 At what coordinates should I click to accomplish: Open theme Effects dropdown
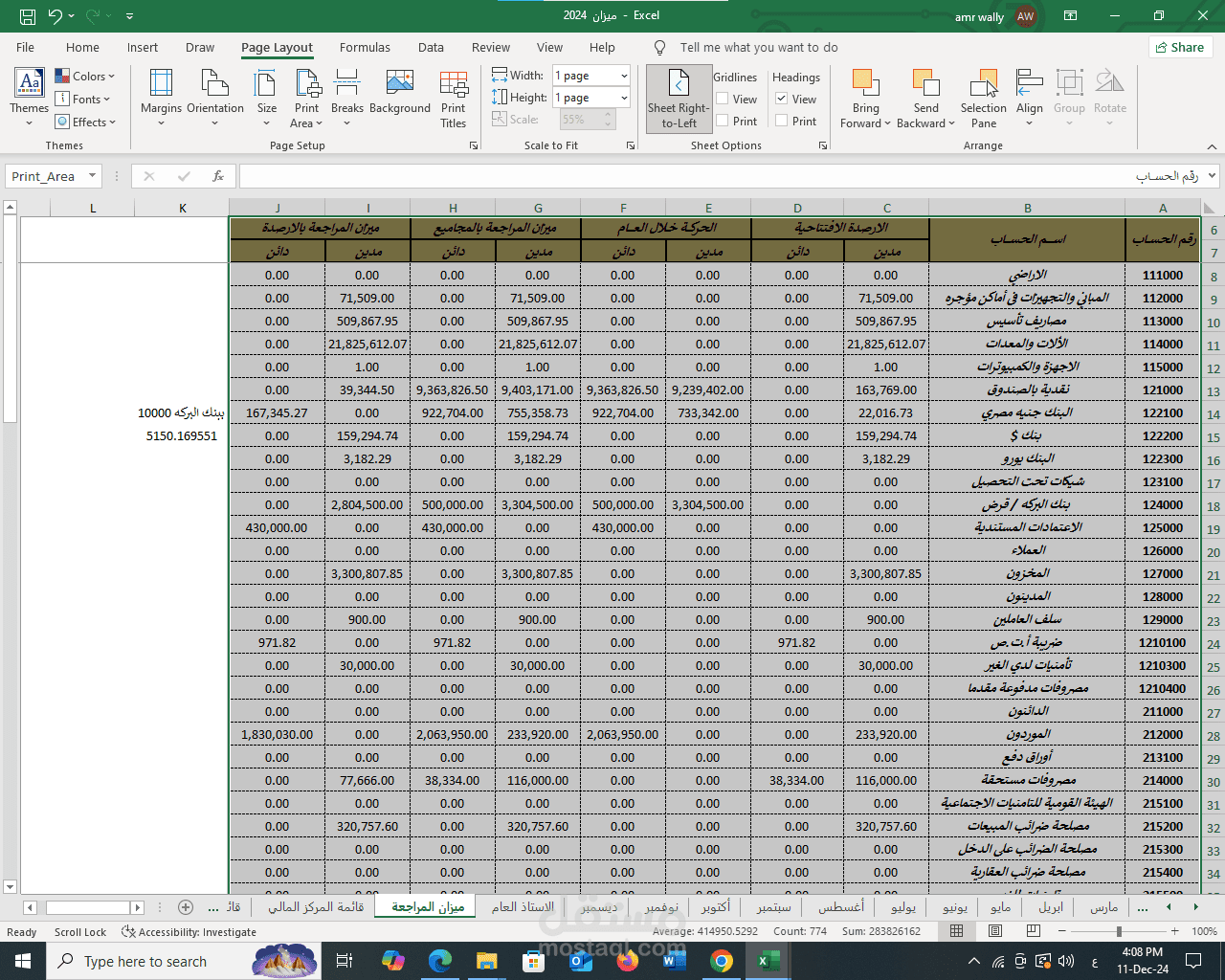[86, 122]
